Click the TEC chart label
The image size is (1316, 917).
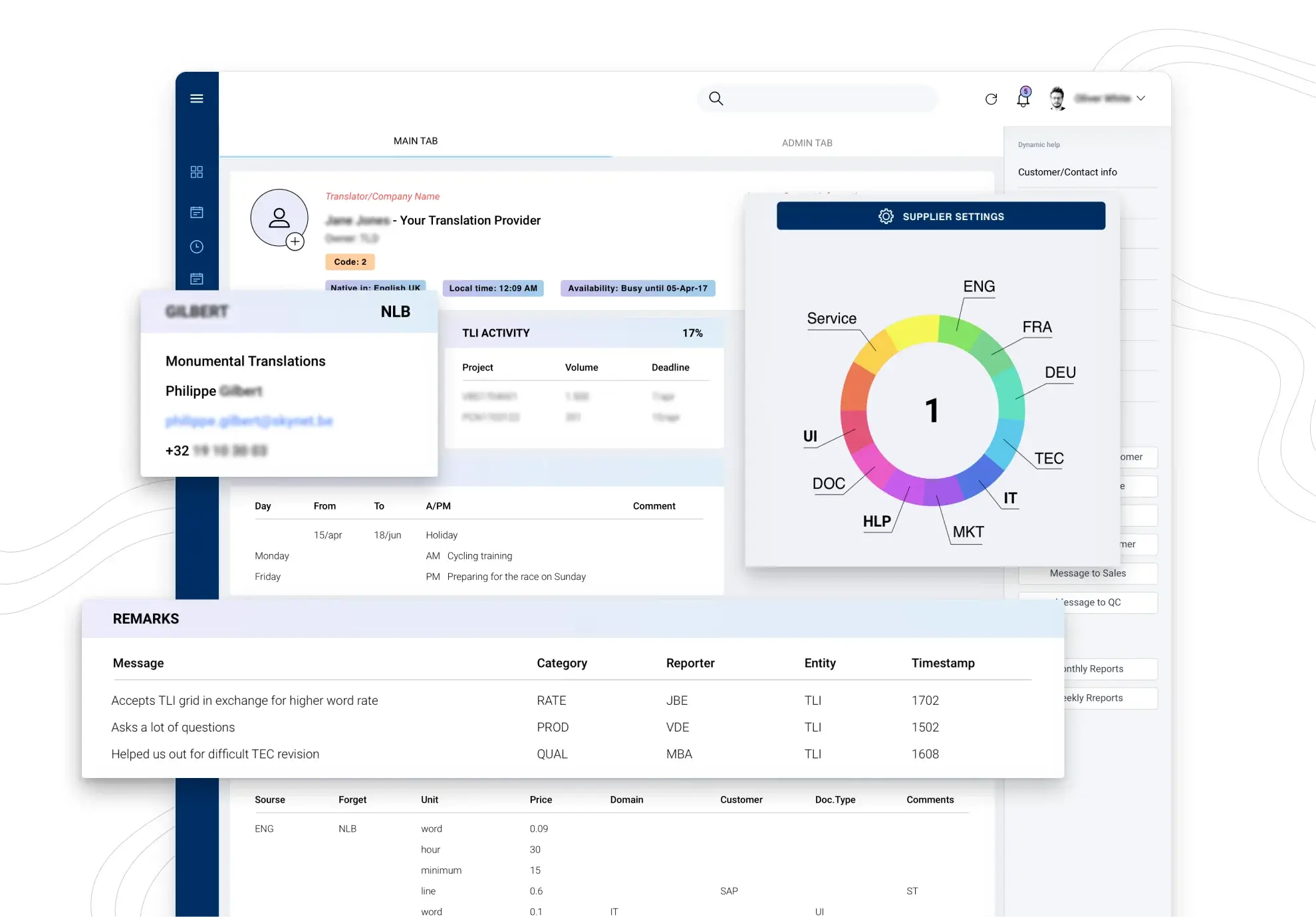[1049, 458]
